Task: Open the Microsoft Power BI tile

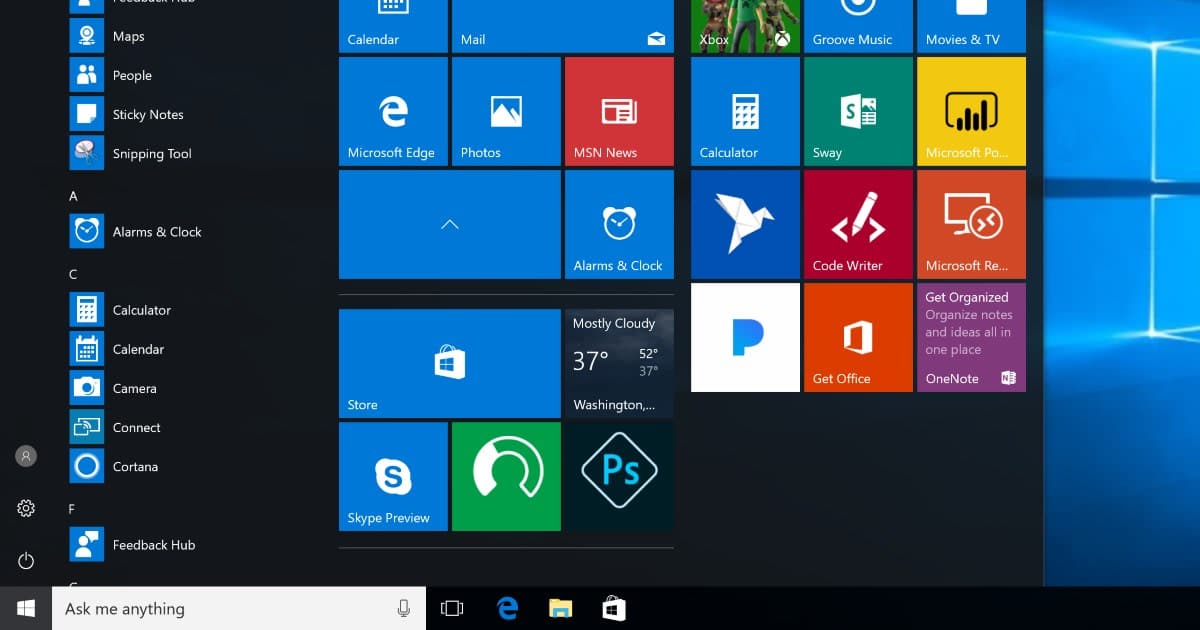Action: [x=971, y=111]
